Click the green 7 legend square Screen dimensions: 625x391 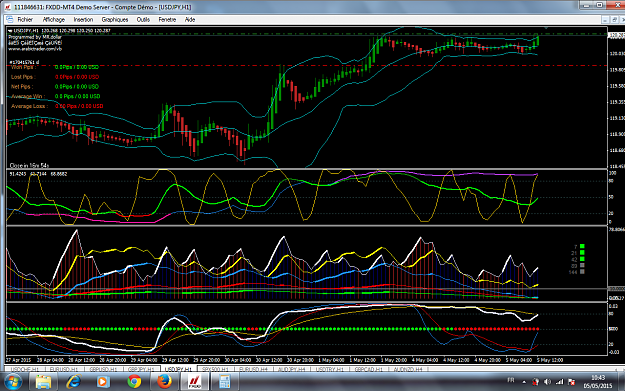[582, 247]
